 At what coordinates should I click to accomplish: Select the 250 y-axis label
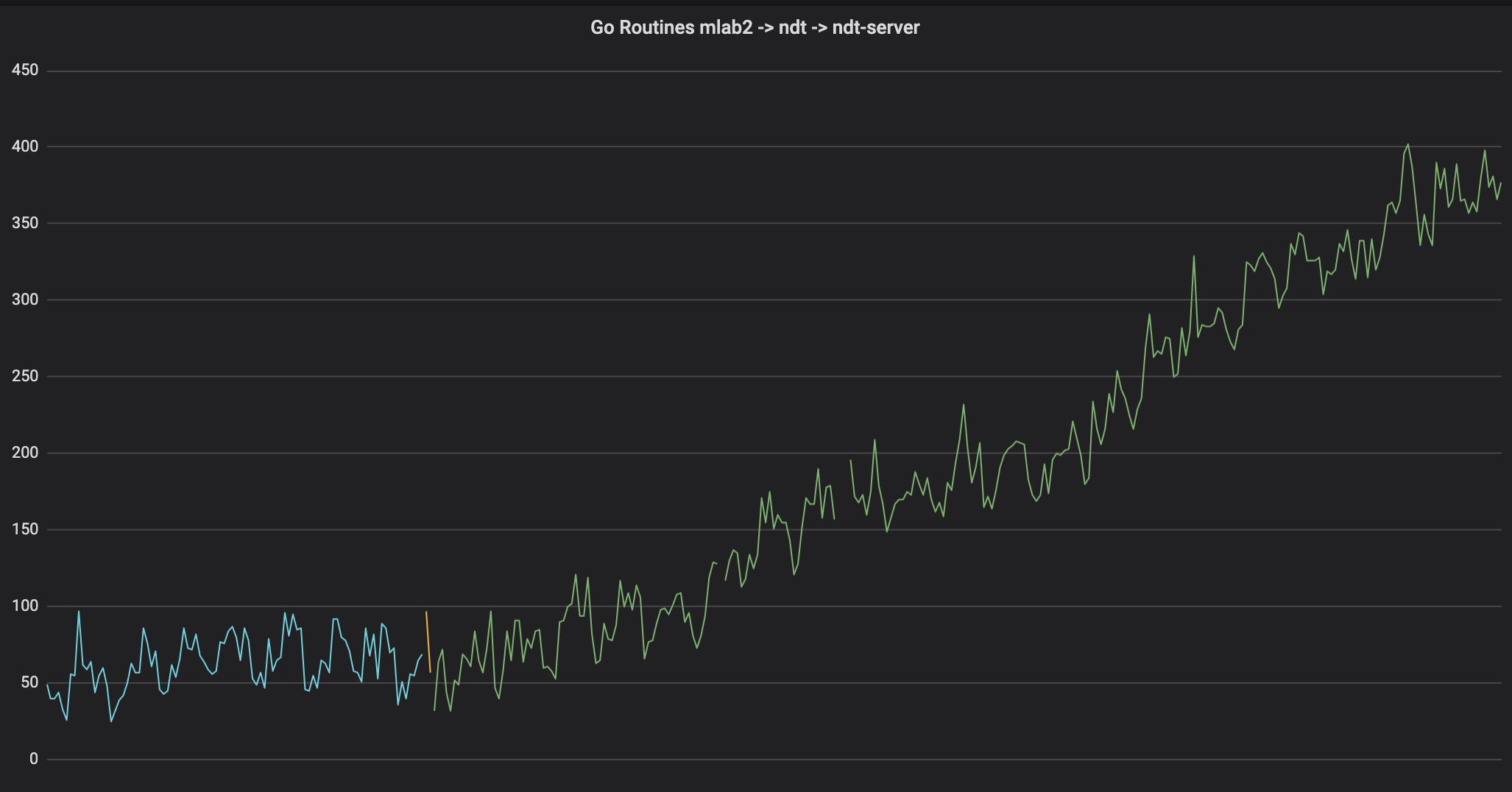coord(26,375)
